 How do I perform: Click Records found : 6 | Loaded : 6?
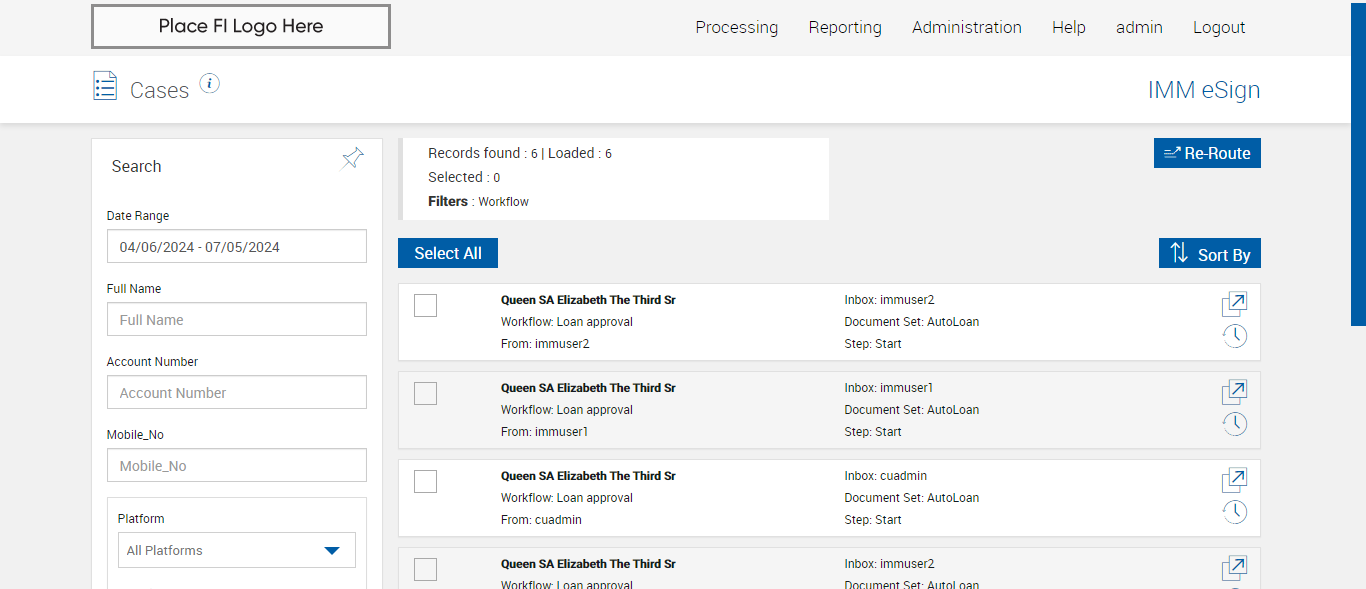[x=520, y=153]
